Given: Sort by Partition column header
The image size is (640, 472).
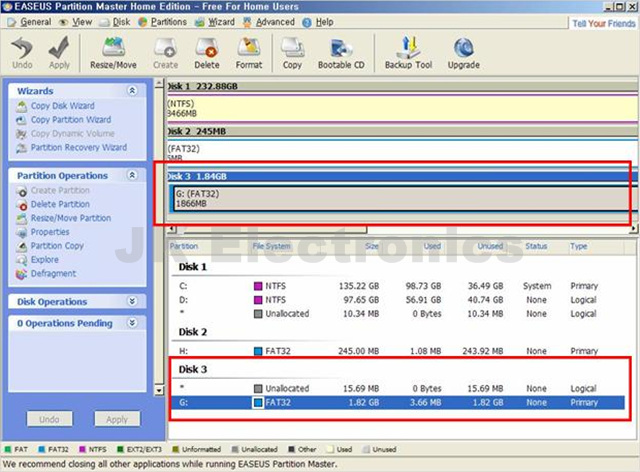Looking at the screenshot, I should click(184, 246).
